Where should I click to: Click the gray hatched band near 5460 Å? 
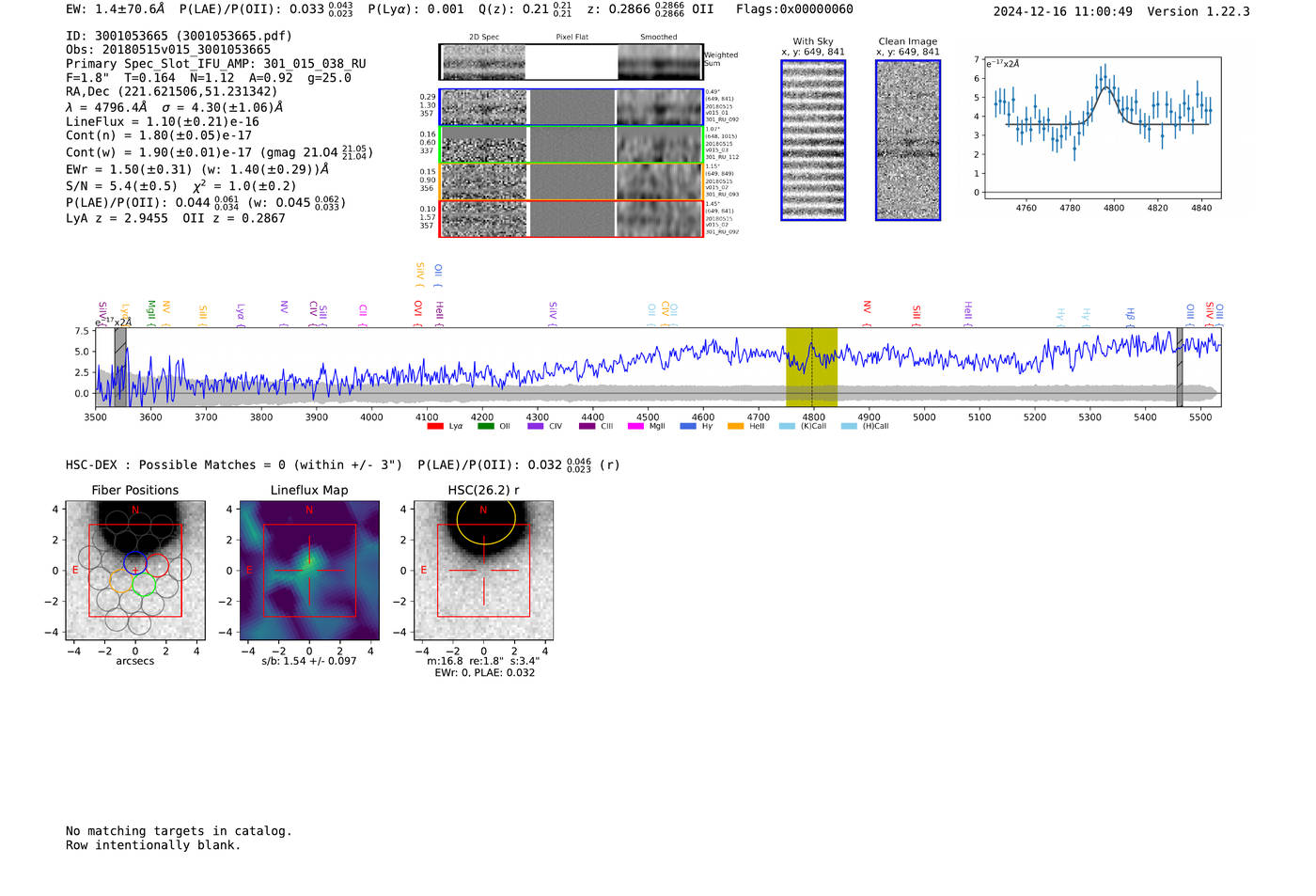[x=1180, y=367]
